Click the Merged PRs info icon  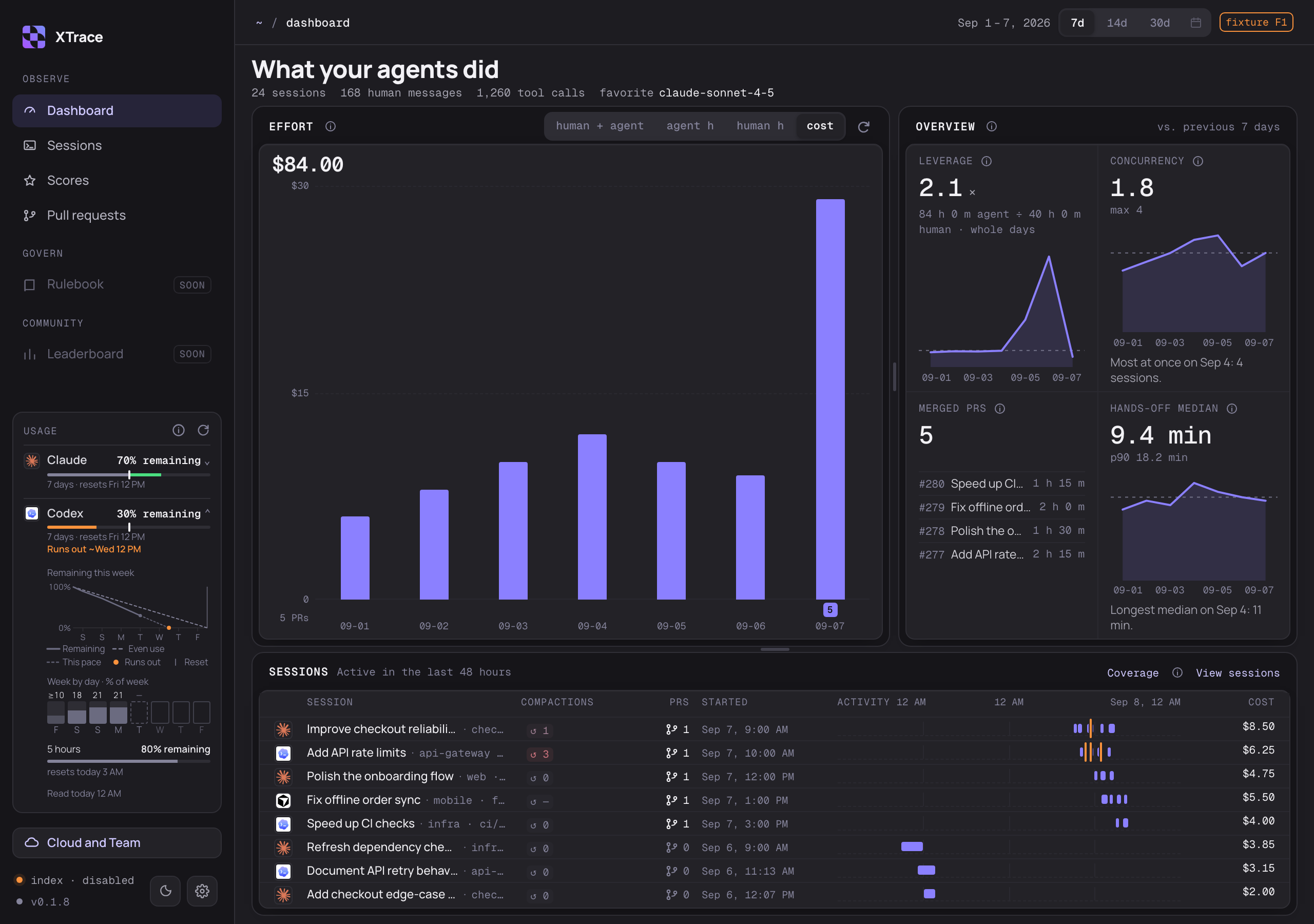(999, 409)
